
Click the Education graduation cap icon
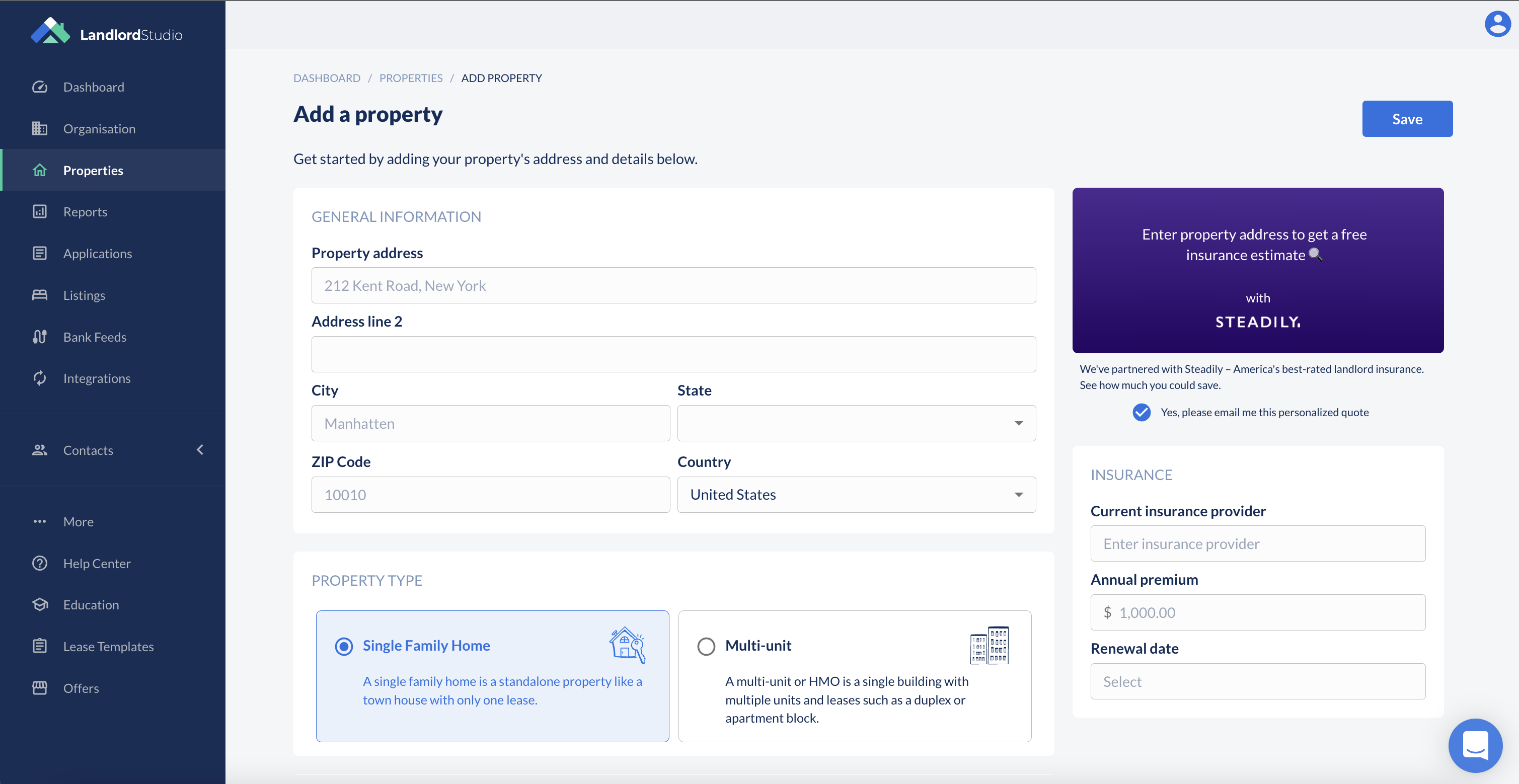39,605
